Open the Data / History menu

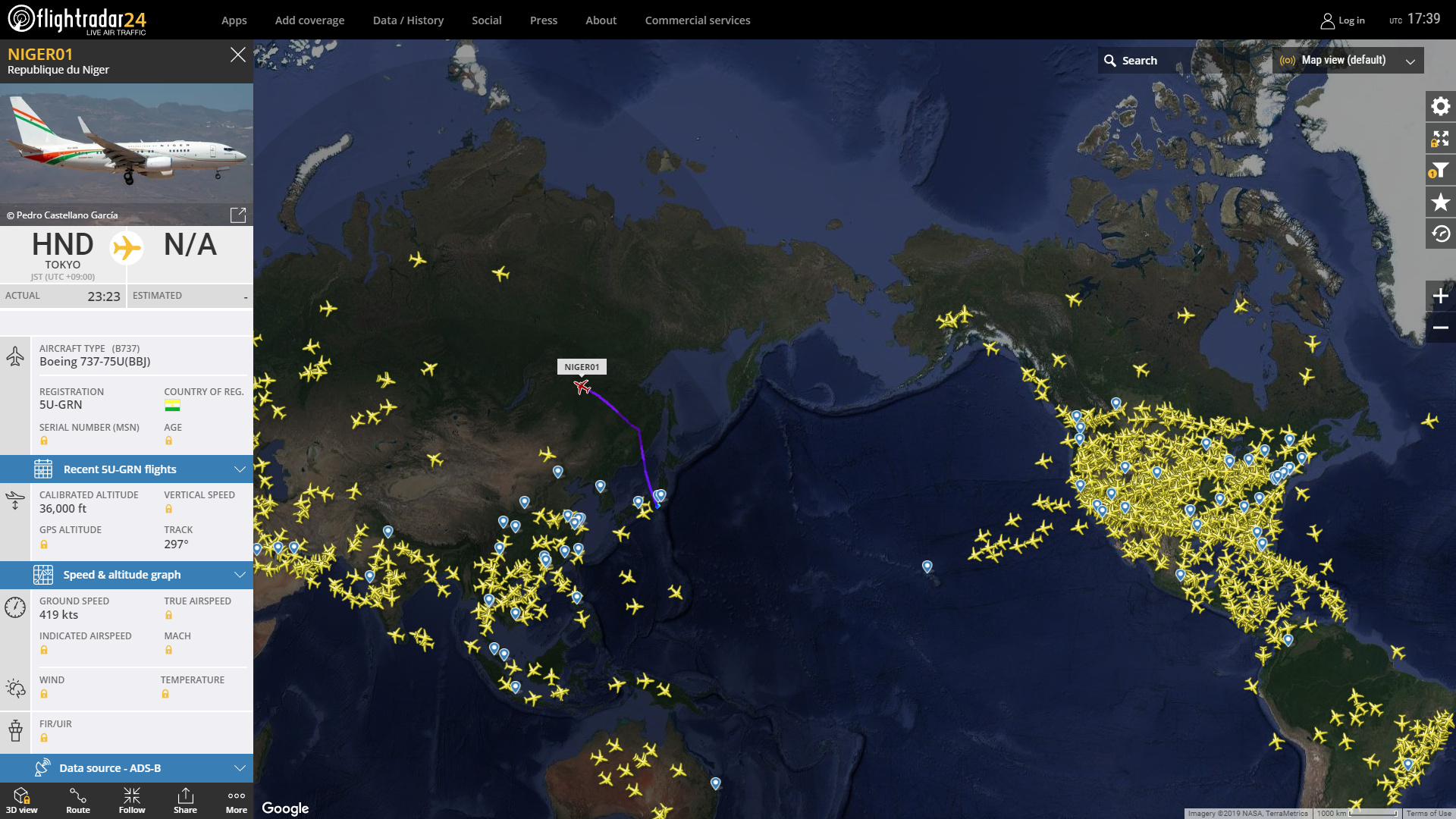408,20
